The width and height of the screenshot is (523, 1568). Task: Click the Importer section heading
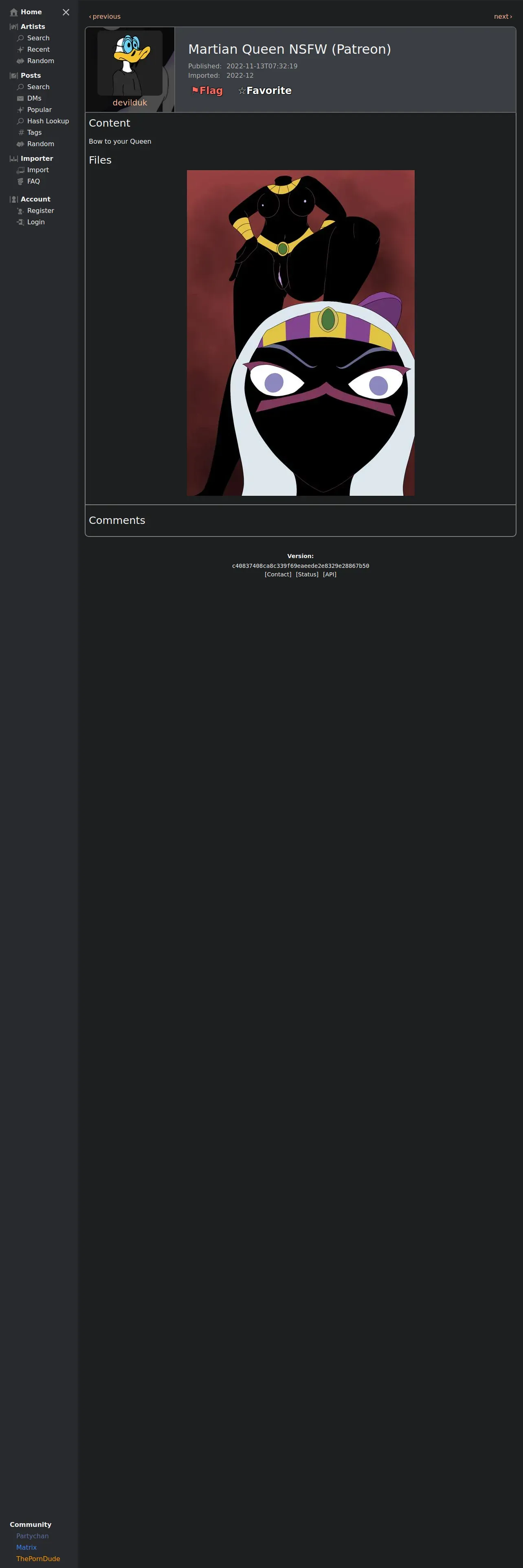(x=37, y=159)
